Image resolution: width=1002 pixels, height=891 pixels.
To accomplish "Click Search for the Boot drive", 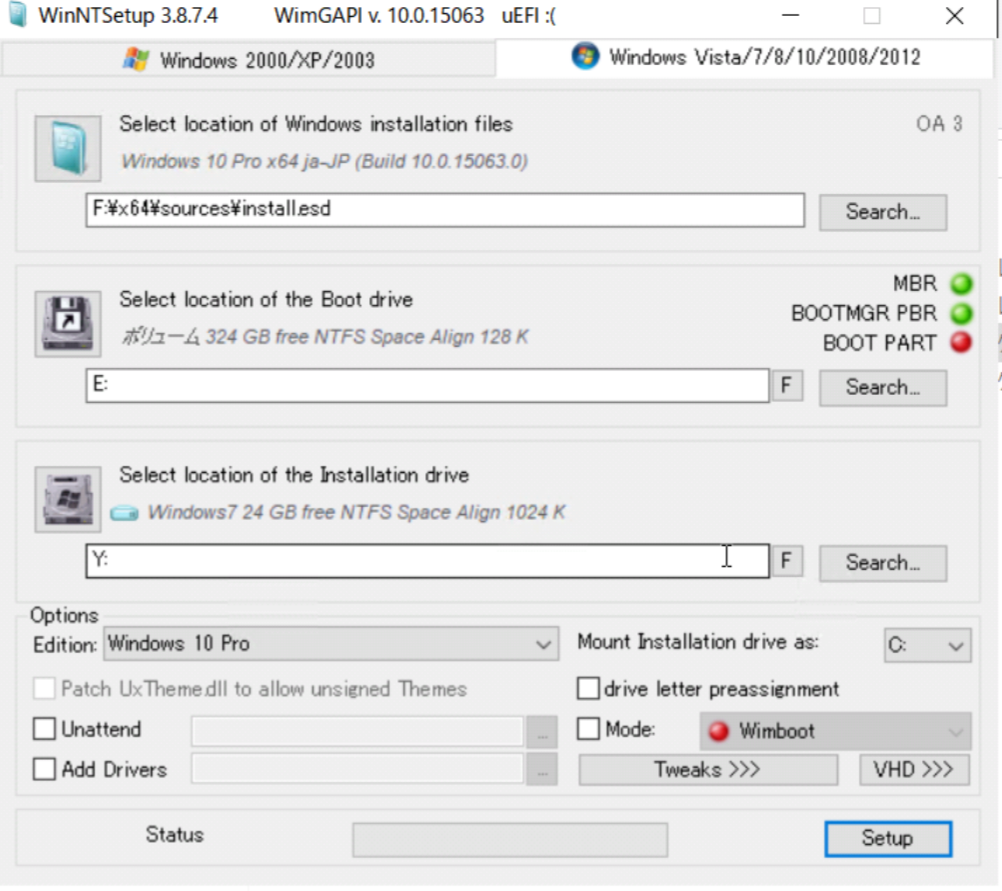I will pyautogui.click(x=883, y=387).
